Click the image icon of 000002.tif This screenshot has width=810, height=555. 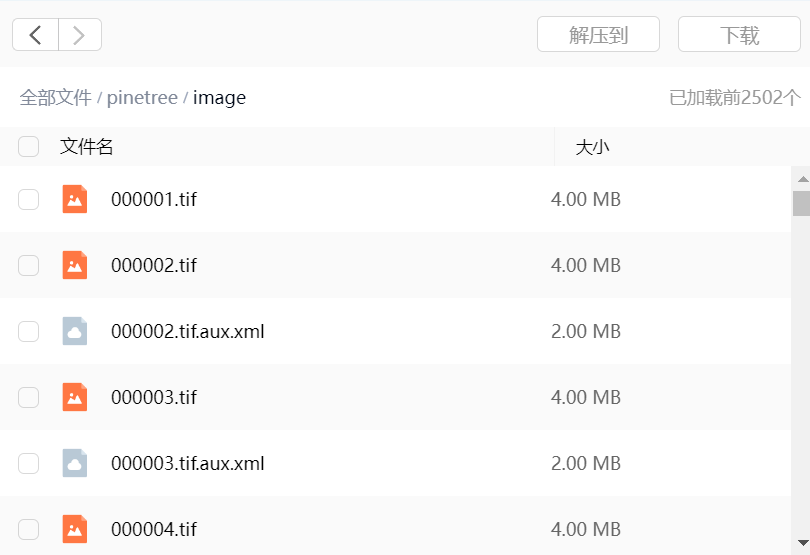tap(74, 265)
